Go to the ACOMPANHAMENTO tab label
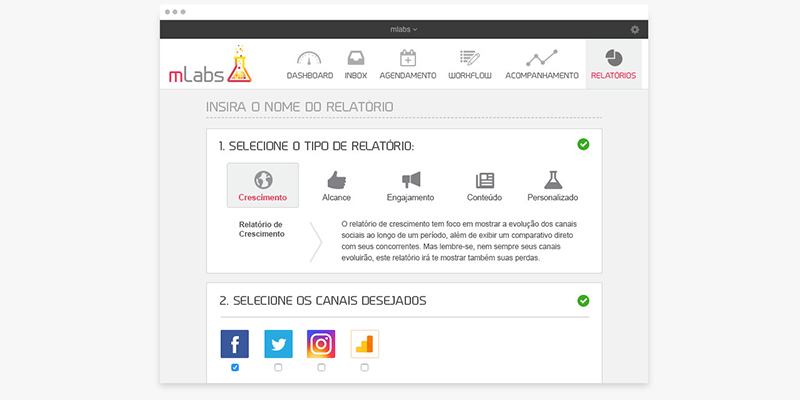The width and height of the screenshot is (800, 400). pyautogui.click(x=542, y=76)
